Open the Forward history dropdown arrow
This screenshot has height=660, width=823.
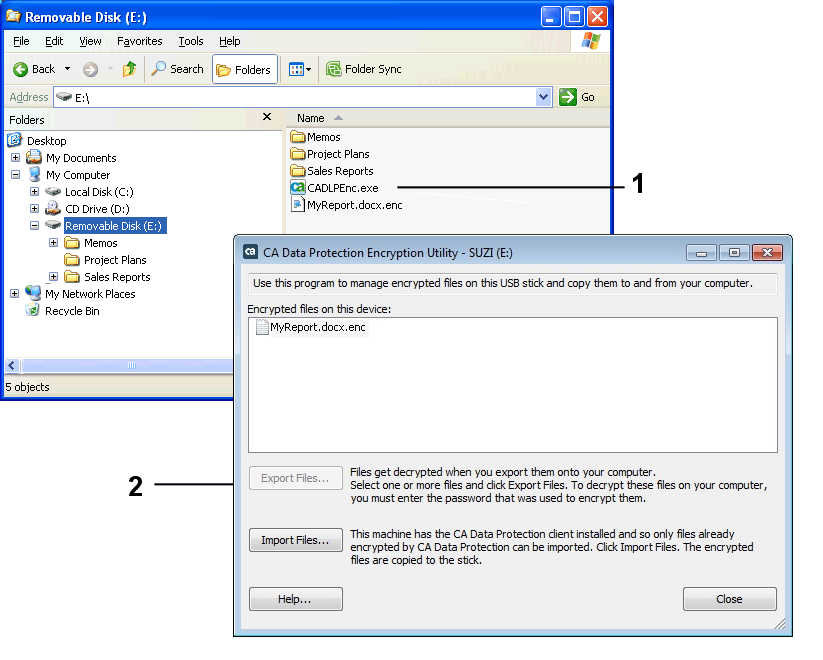pos(110,69)
